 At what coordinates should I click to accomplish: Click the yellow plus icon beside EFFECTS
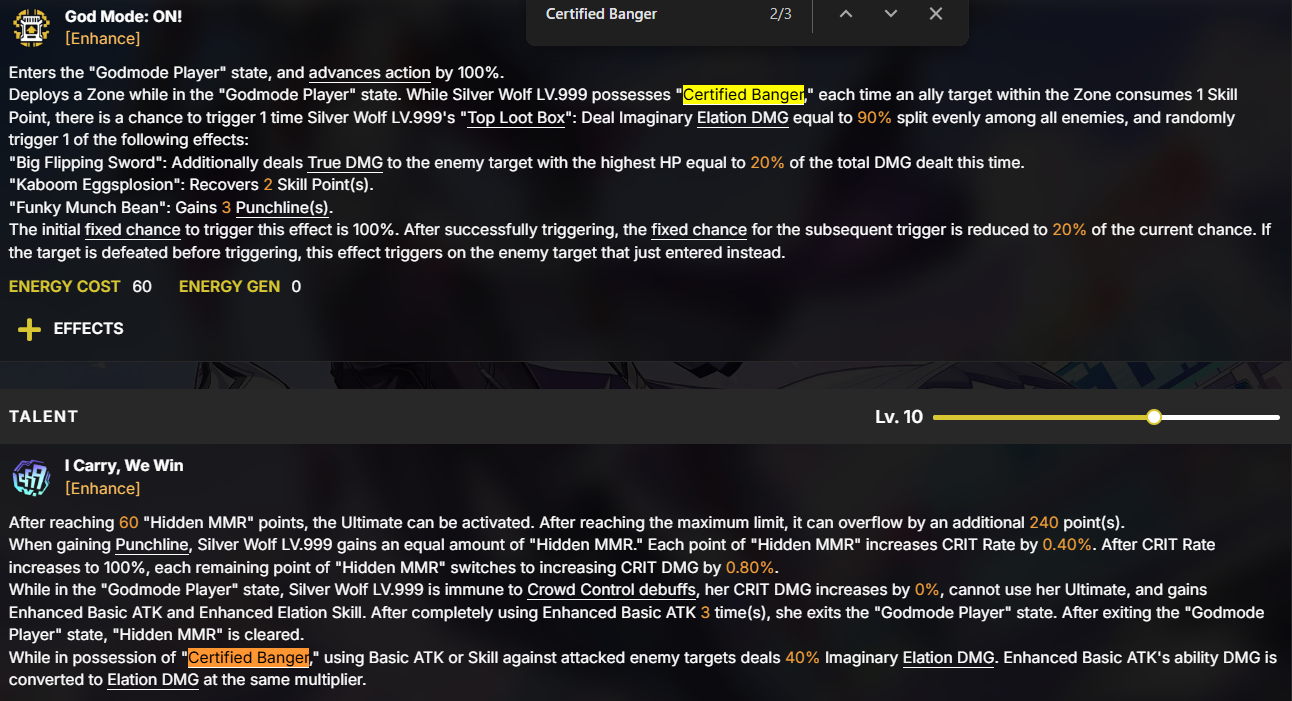coord(29,329)
